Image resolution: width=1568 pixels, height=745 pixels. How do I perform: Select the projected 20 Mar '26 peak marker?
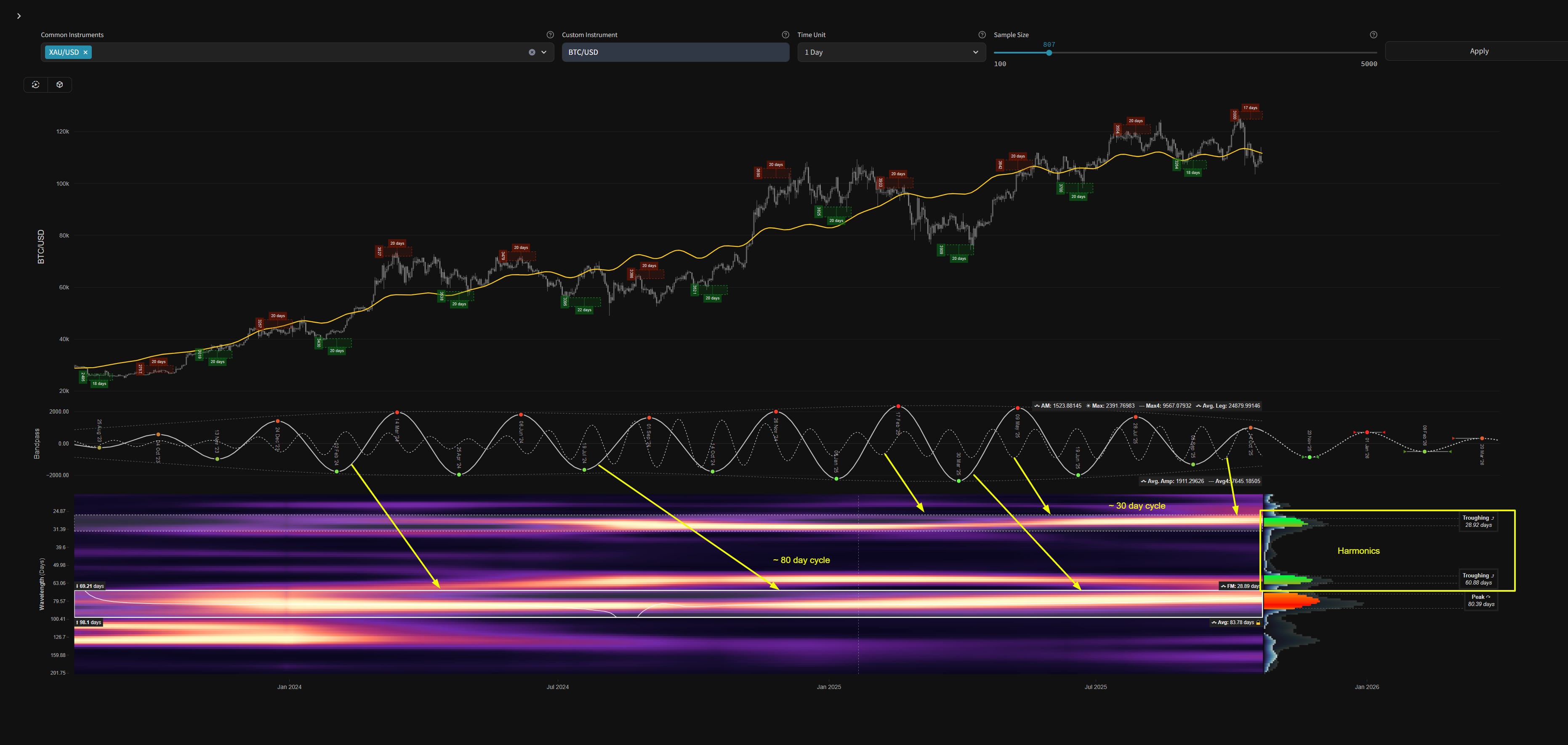[x=1482, y=438]
